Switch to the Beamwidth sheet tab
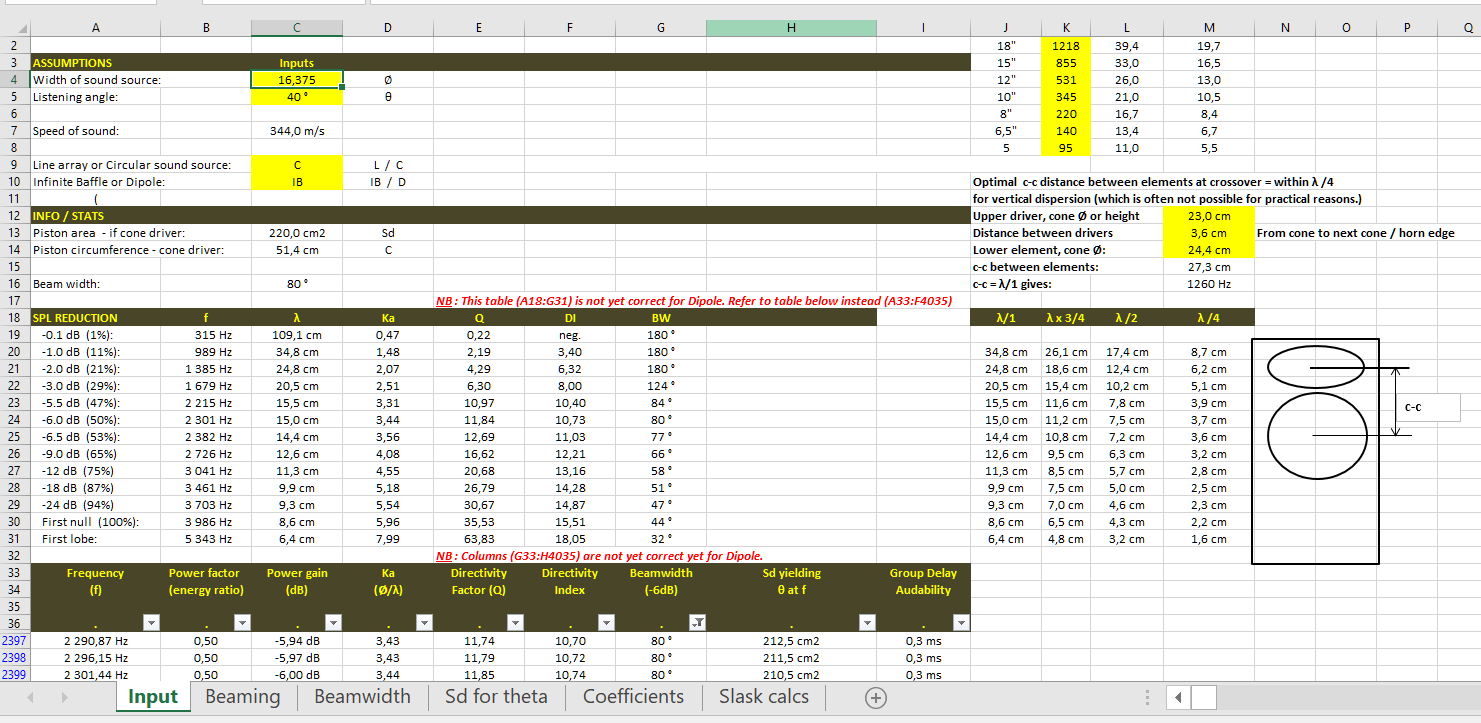The width and height of the screenshot is (1481, 723). pos(362,697)
